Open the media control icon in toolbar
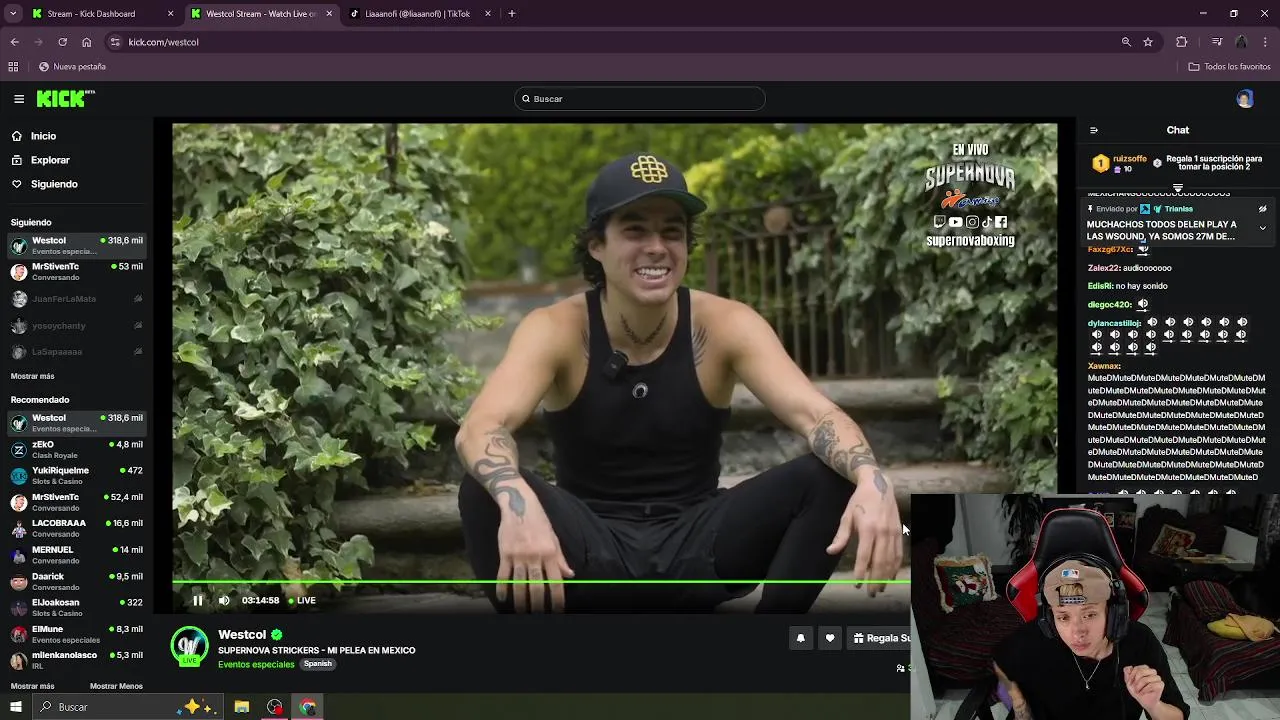The height and width of the screenshot is (720, 1280). (x=1217, y=42)
